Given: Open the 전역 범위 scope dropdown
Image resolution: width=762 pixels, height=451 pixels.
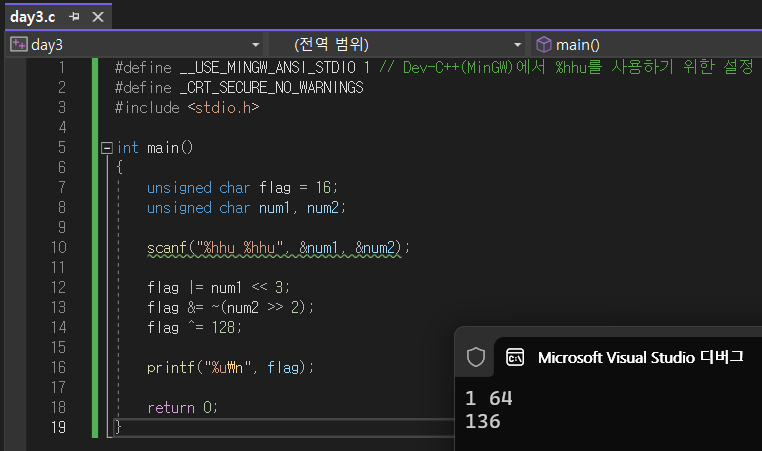Looking at the screenshot, I should click(x=518, y=45).
